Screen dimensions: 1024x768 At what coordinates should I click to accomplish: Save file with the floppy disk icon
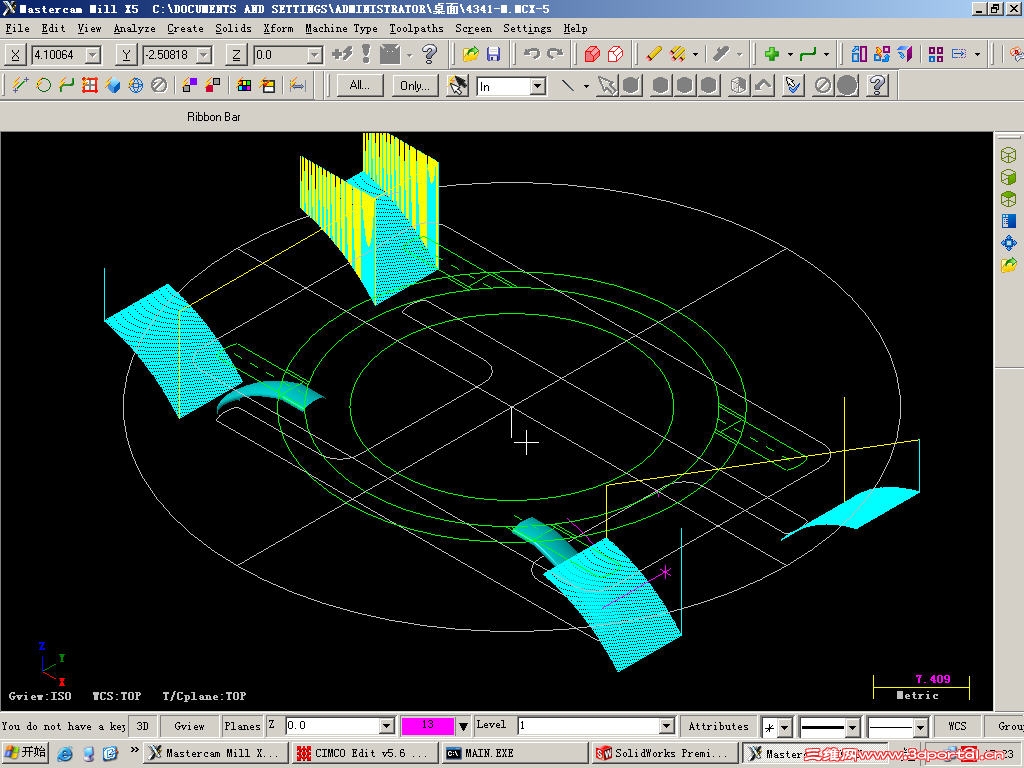(494, 54)
